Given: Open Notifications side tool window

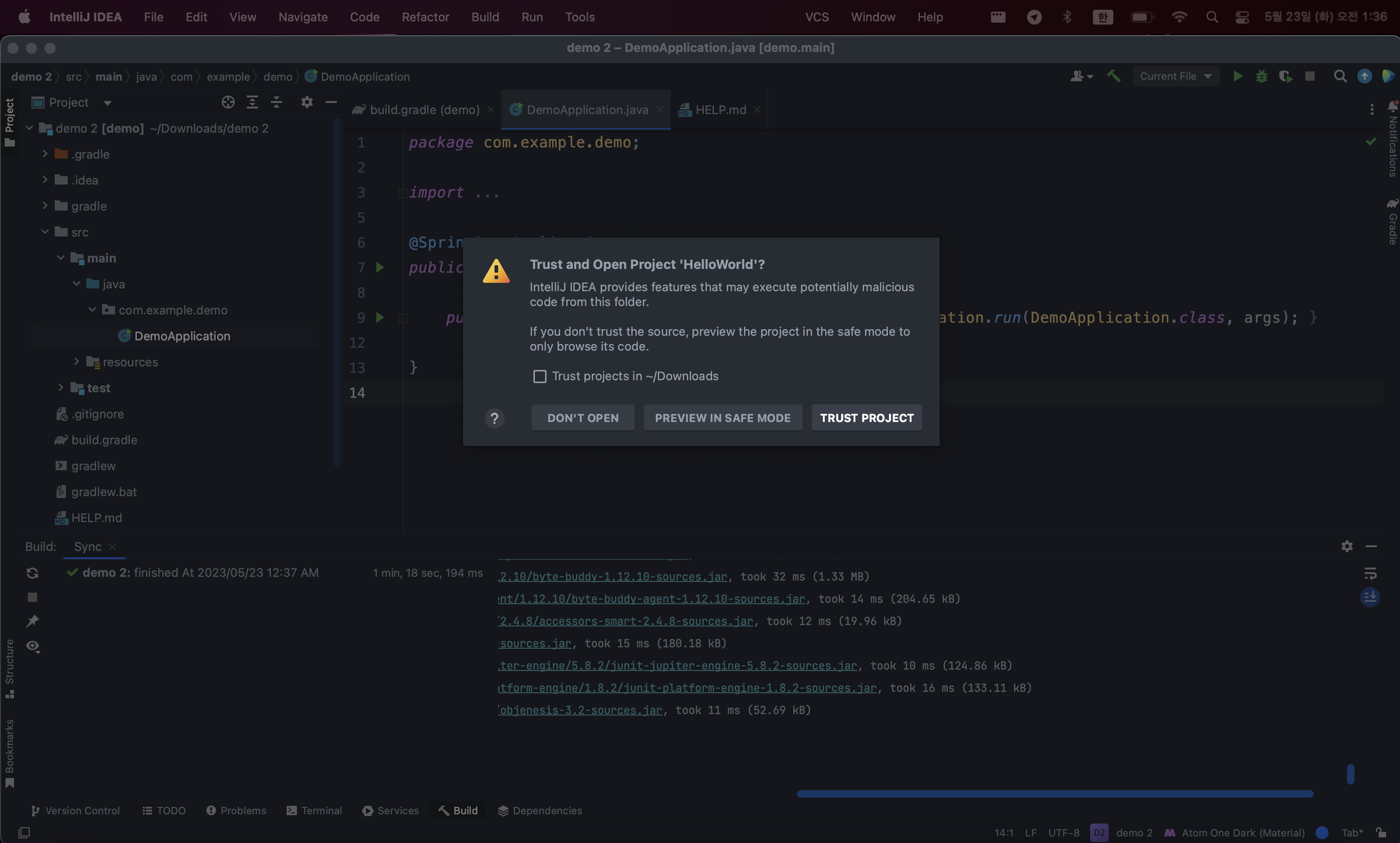Looking at the screenshot, I should click(1392, 140).
